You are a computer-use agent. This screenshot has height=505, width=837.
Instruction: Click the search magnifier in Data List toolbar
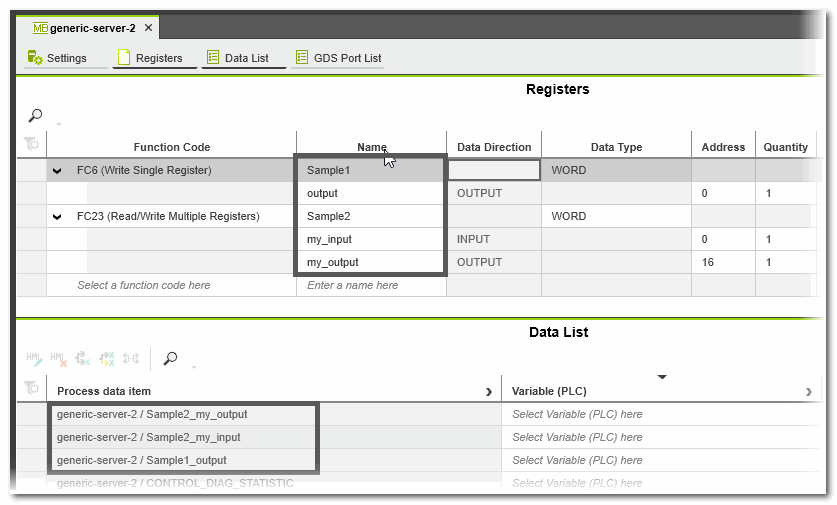pos(171,358)
